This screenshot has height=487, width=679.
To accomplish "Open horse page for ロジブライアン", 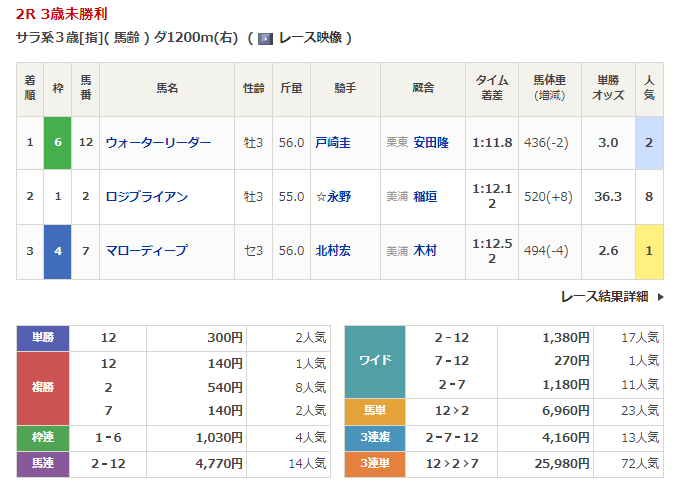I will tap(146, 197).
